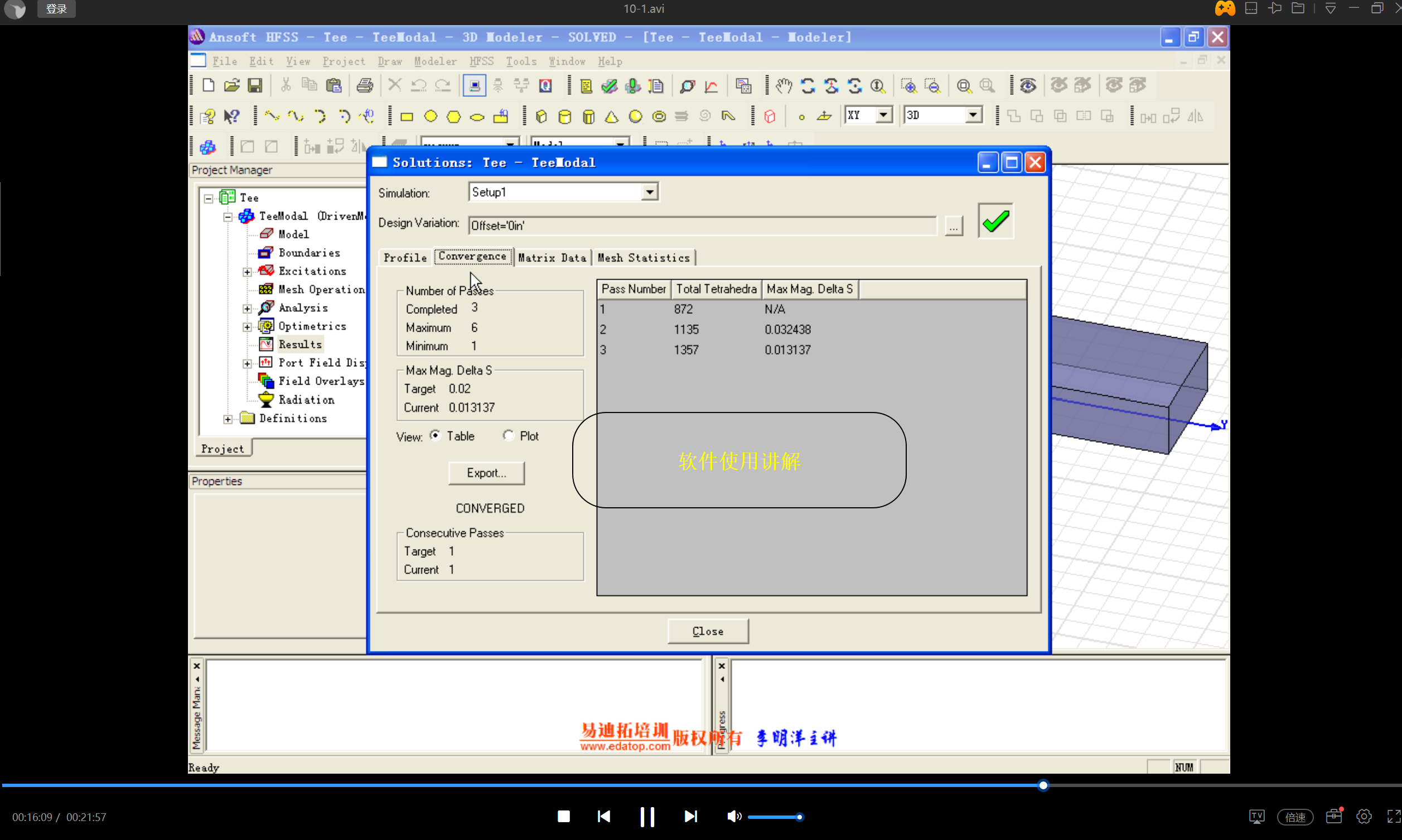Open the XY drawing plane dropdown
This screenshot has height=840, width=1402.
click(x=883, y=115)
